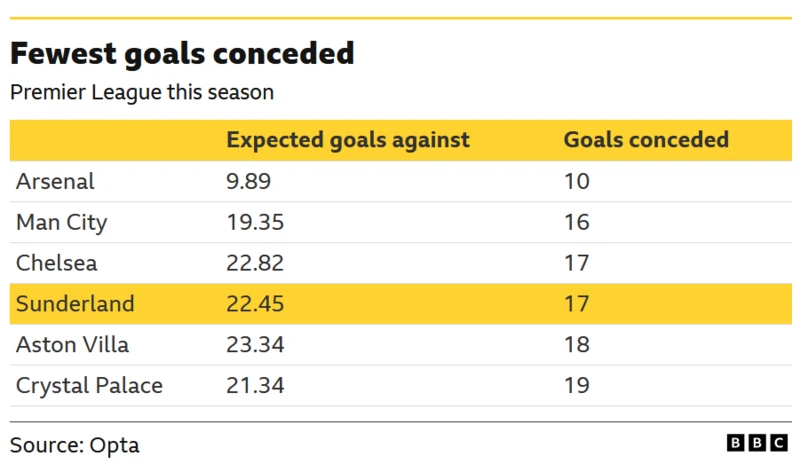Click Arsenal's 10 goals conceded value

(577, 181)
